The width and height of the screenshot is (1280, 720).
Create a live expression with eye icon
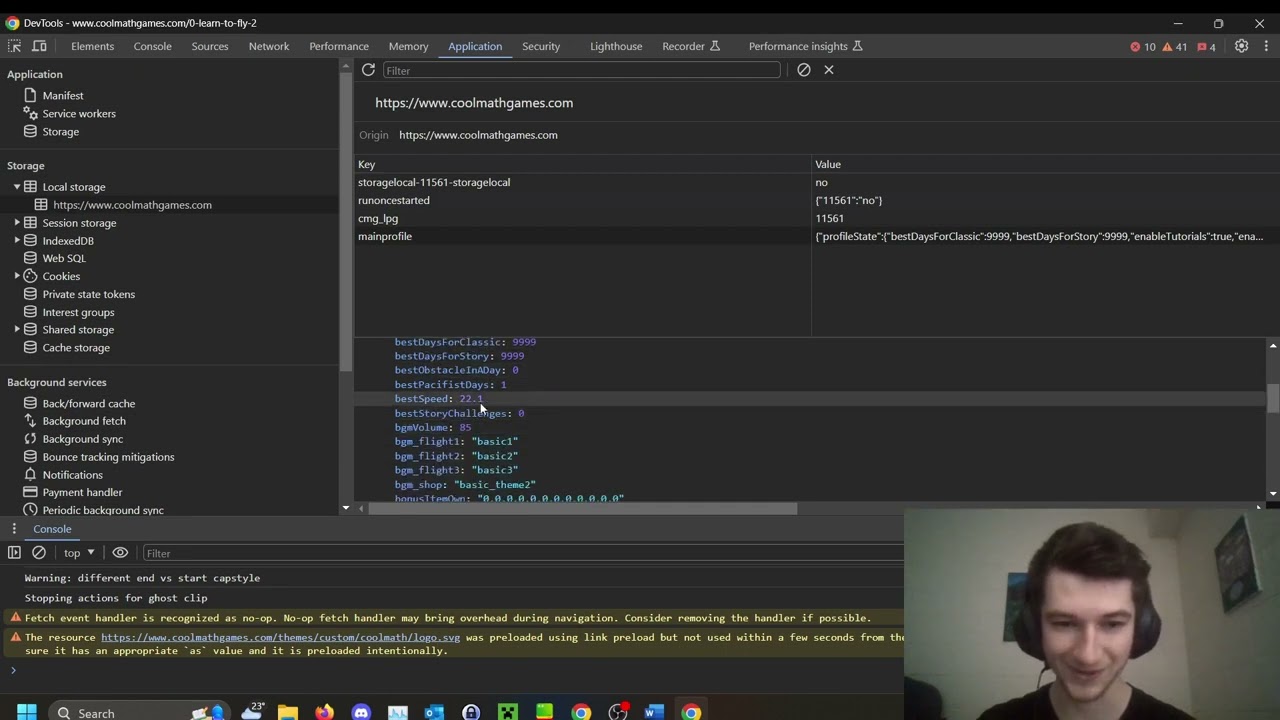(x=120, y=553)
